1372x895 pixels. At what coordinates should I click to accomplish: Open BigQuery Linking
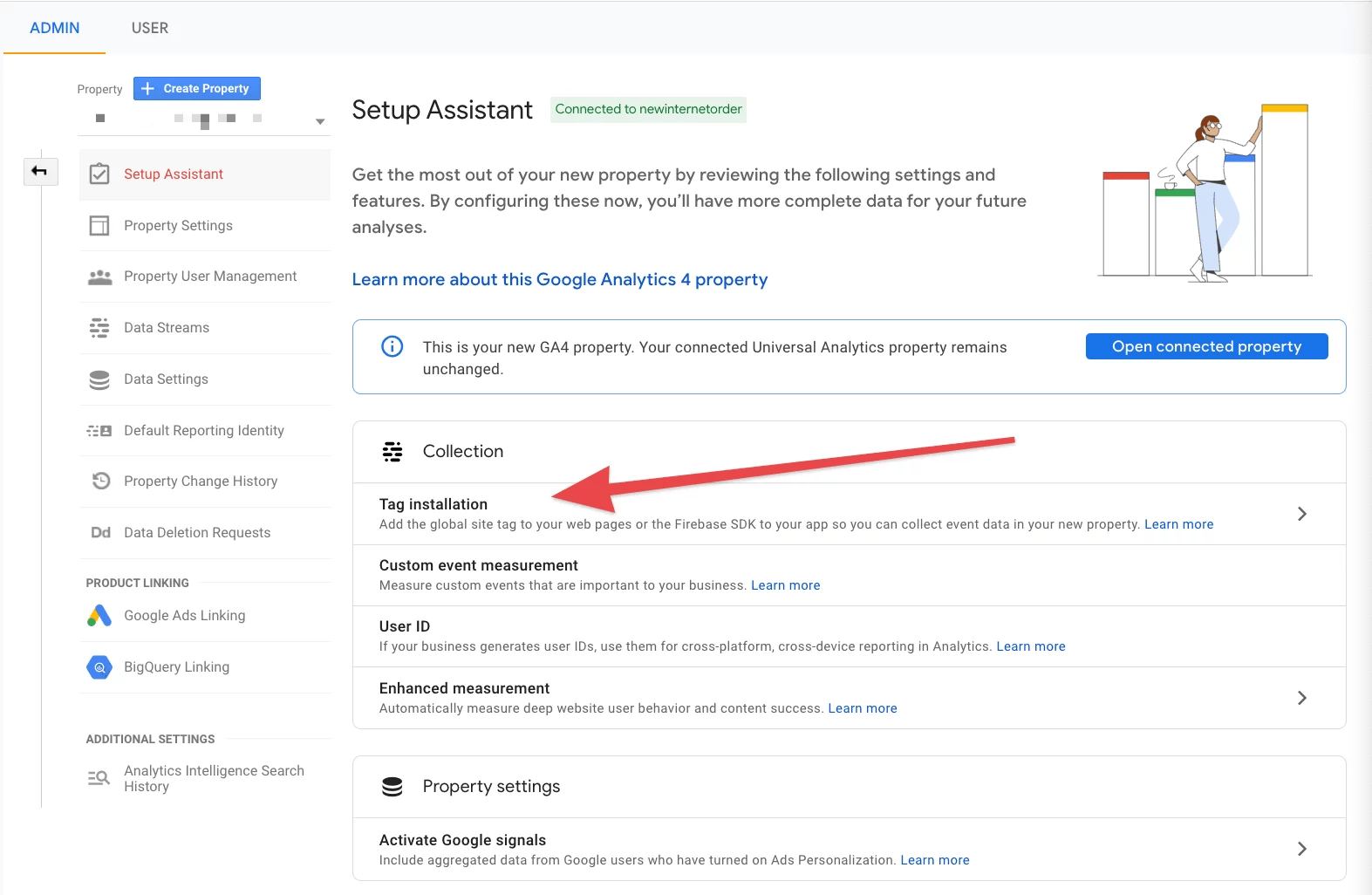coord(205,667)
